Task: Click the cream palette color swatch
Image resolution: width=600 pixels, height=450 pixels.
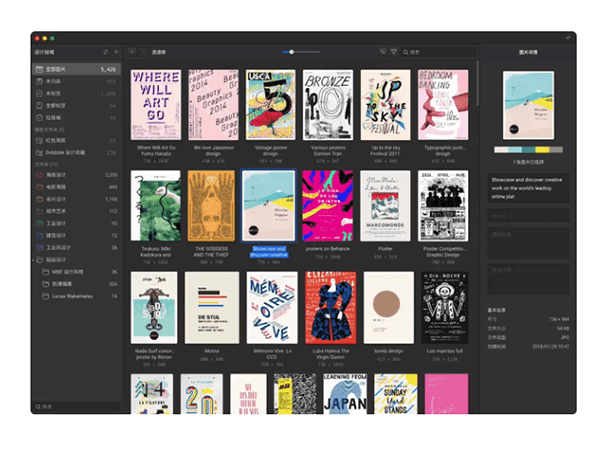Action: [x=501, y=150]
